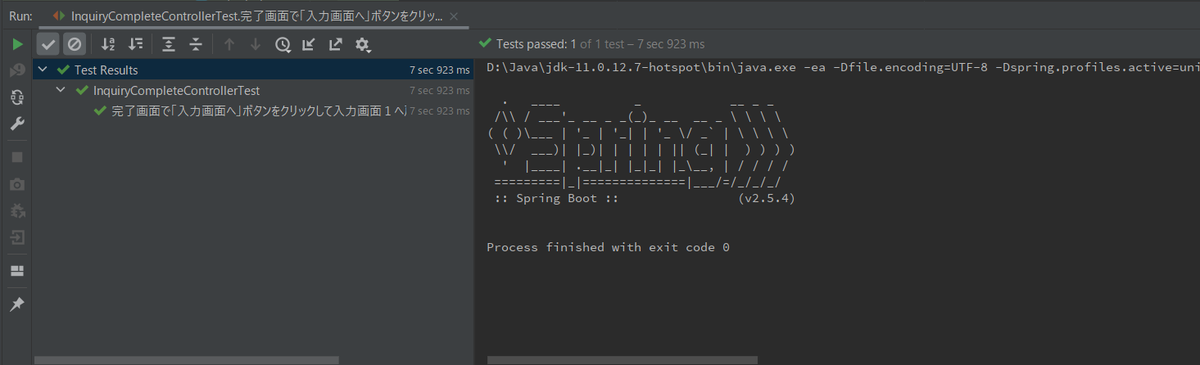1200x365 pixels.
Task: Sort test results by duration
Action: point(136,44)
